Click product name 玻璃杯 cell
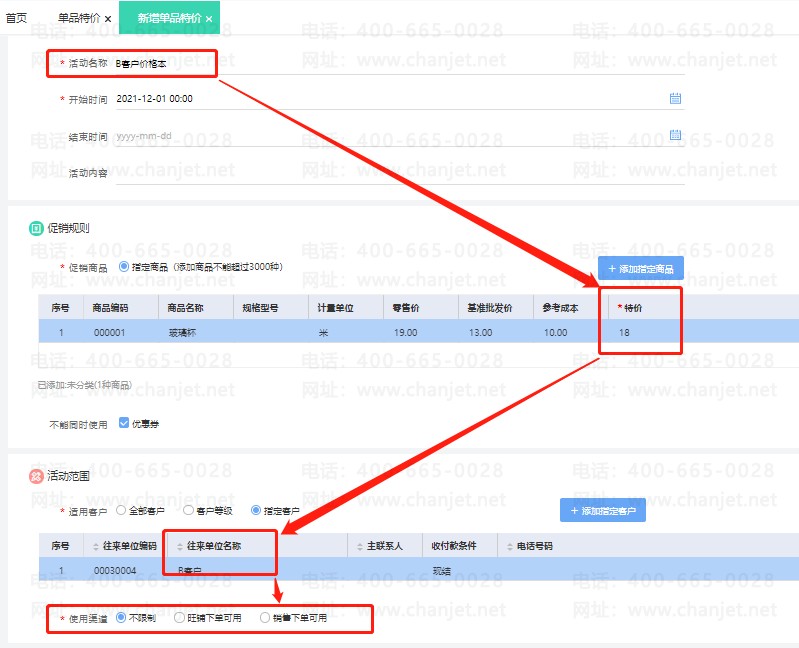 pyautogui.click(x=182, y=333)
